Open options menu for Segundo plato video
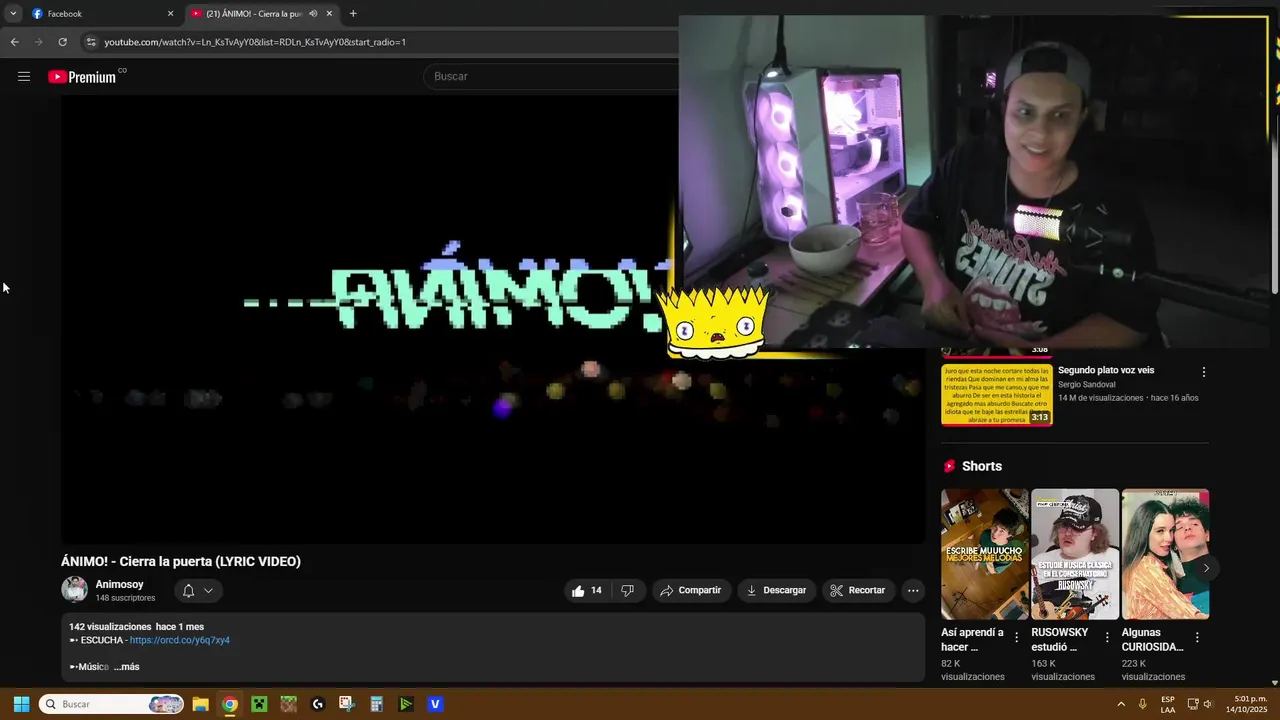This screenshot has height=720, width=1280. click(1204, 372)
